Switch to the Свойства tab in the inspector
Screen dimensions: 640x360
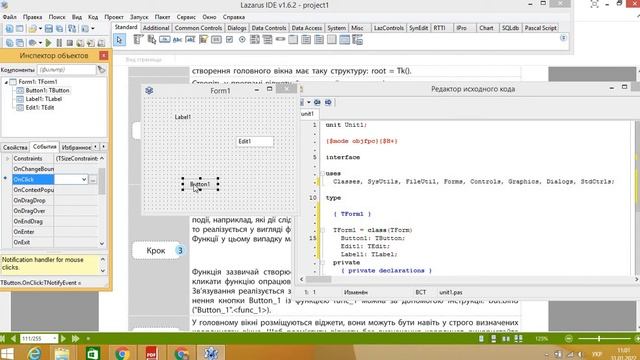tap(15, 147)
